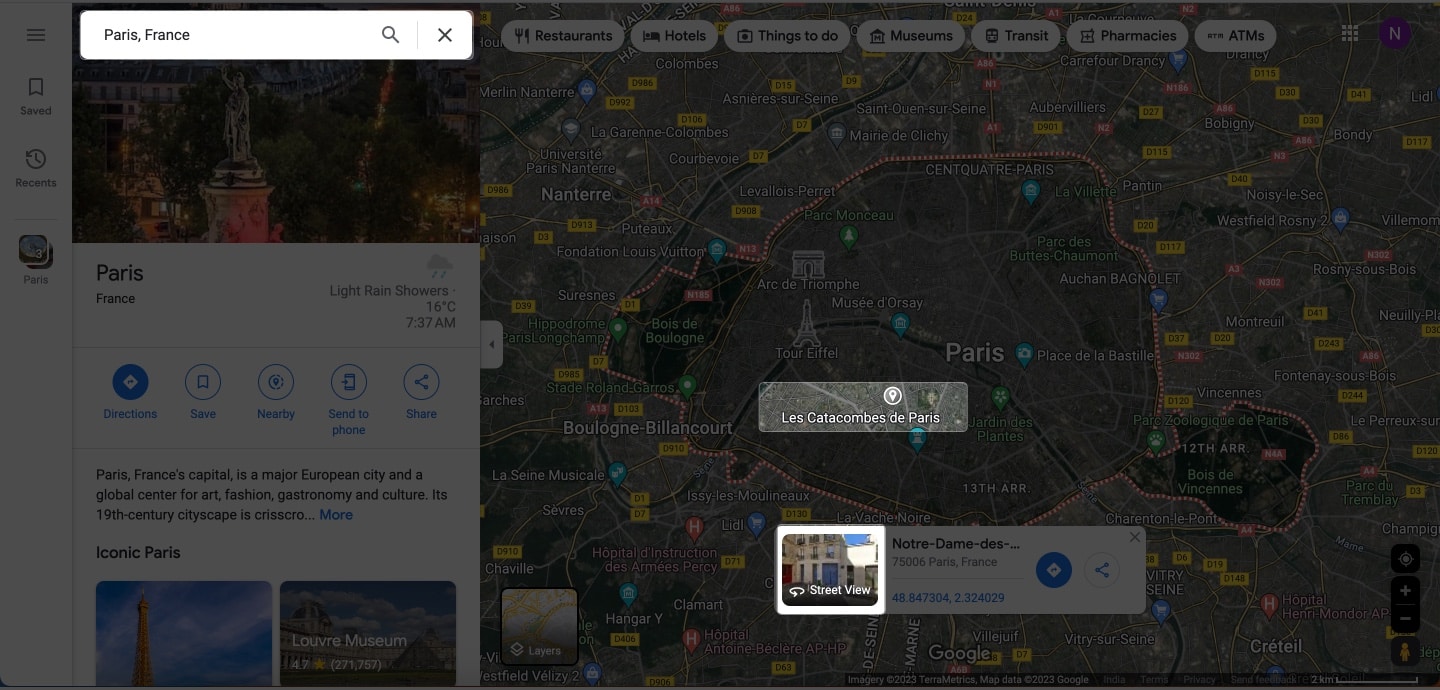Click the Terms link in footer
The image size is (1440, 690).
coord(1154,680)
